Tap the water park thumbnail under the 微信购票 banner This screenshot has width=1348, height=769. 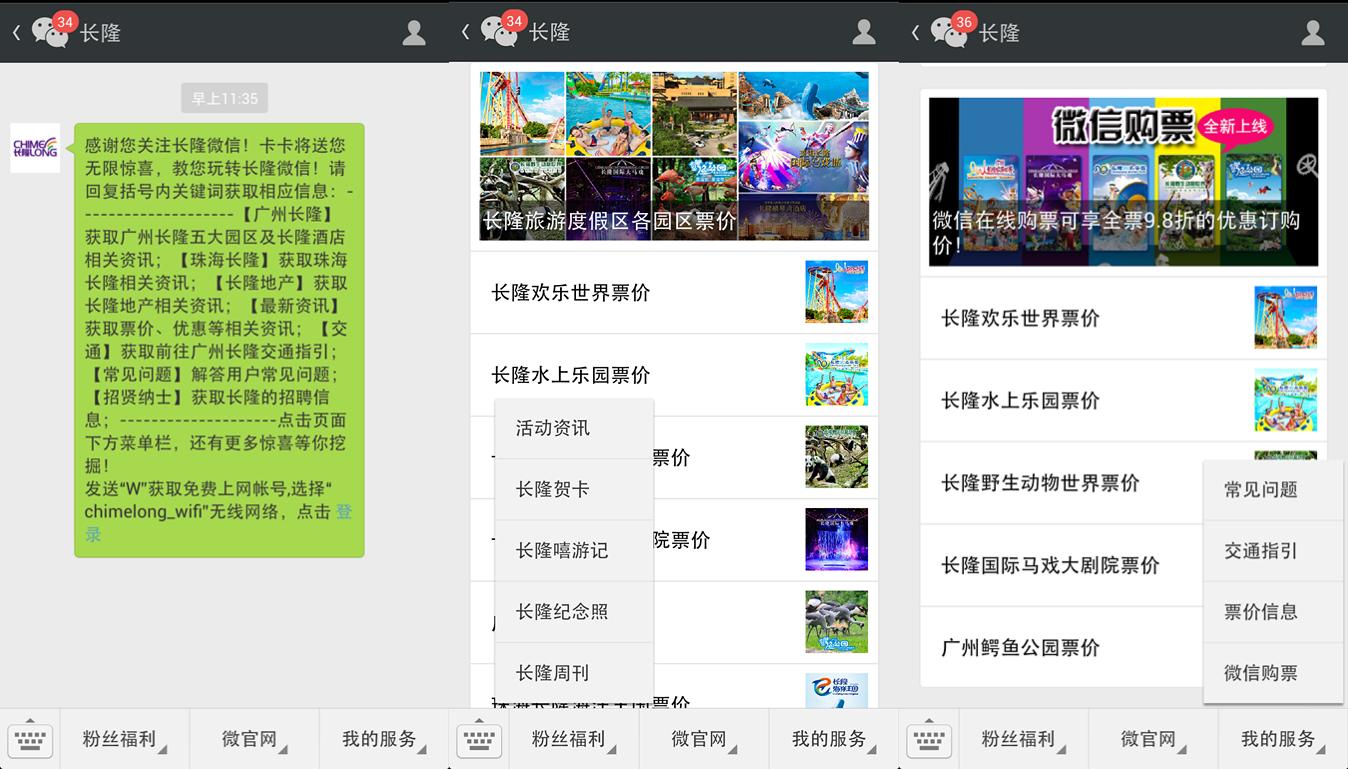(x=1286, y=400)
